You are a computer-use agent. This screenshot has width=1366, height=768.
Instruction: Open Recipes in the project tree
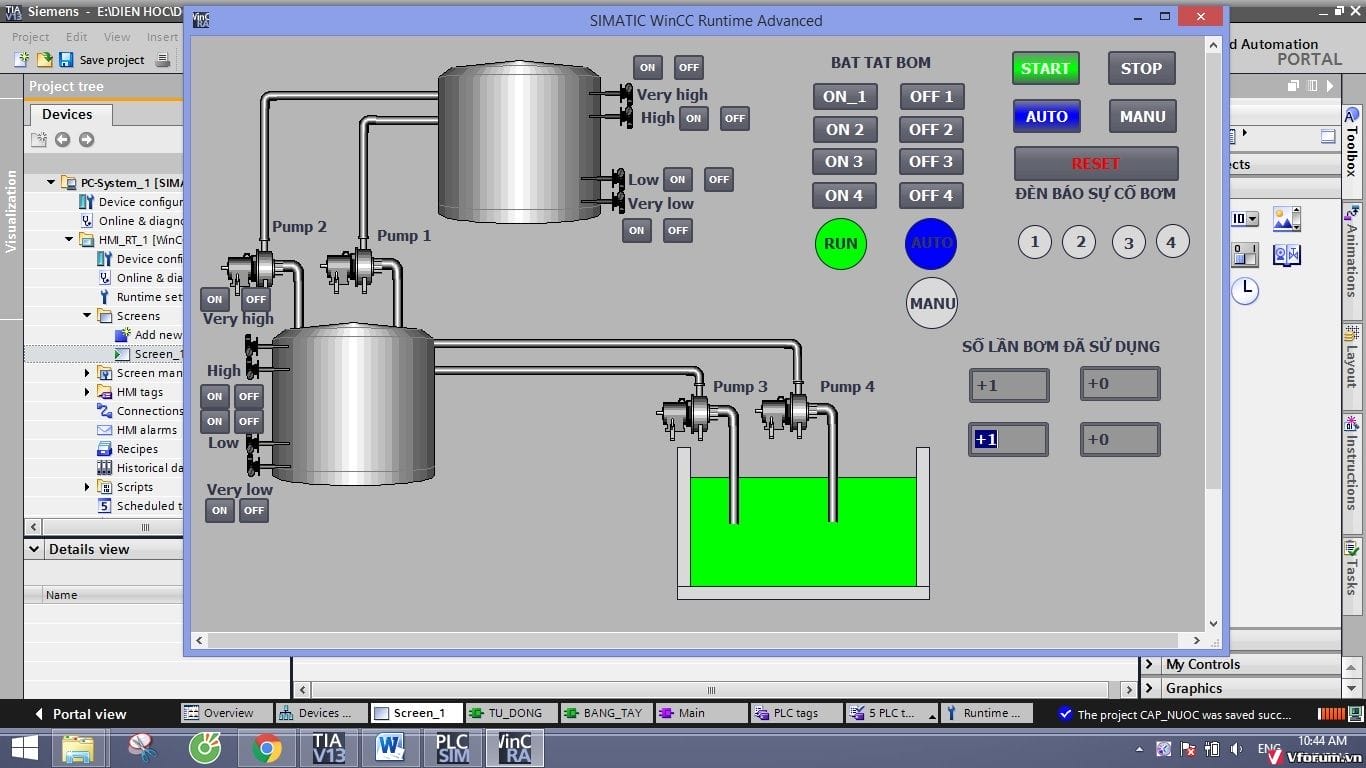137,449
